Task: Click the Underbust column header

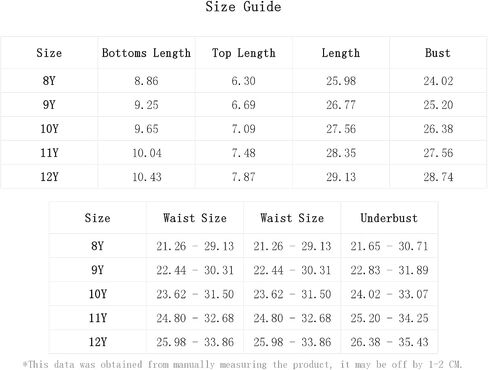Action: (x=389, y=218)
